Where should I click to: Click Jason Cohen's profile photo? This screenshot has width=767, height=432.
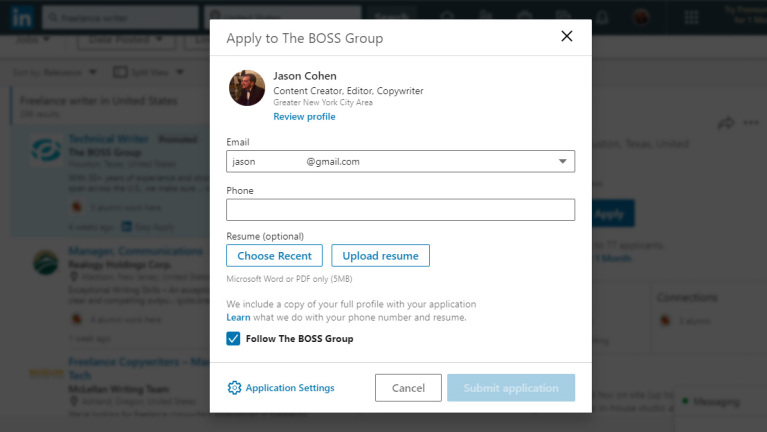(247, 88)
